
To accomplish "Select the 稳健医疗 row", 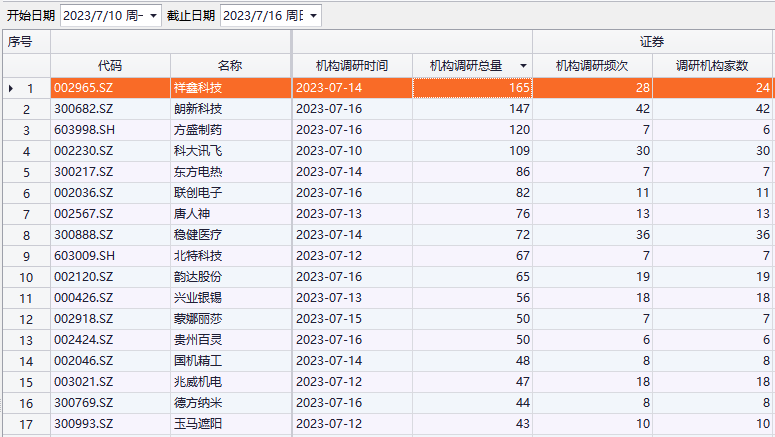I will (x=198, y=235).
